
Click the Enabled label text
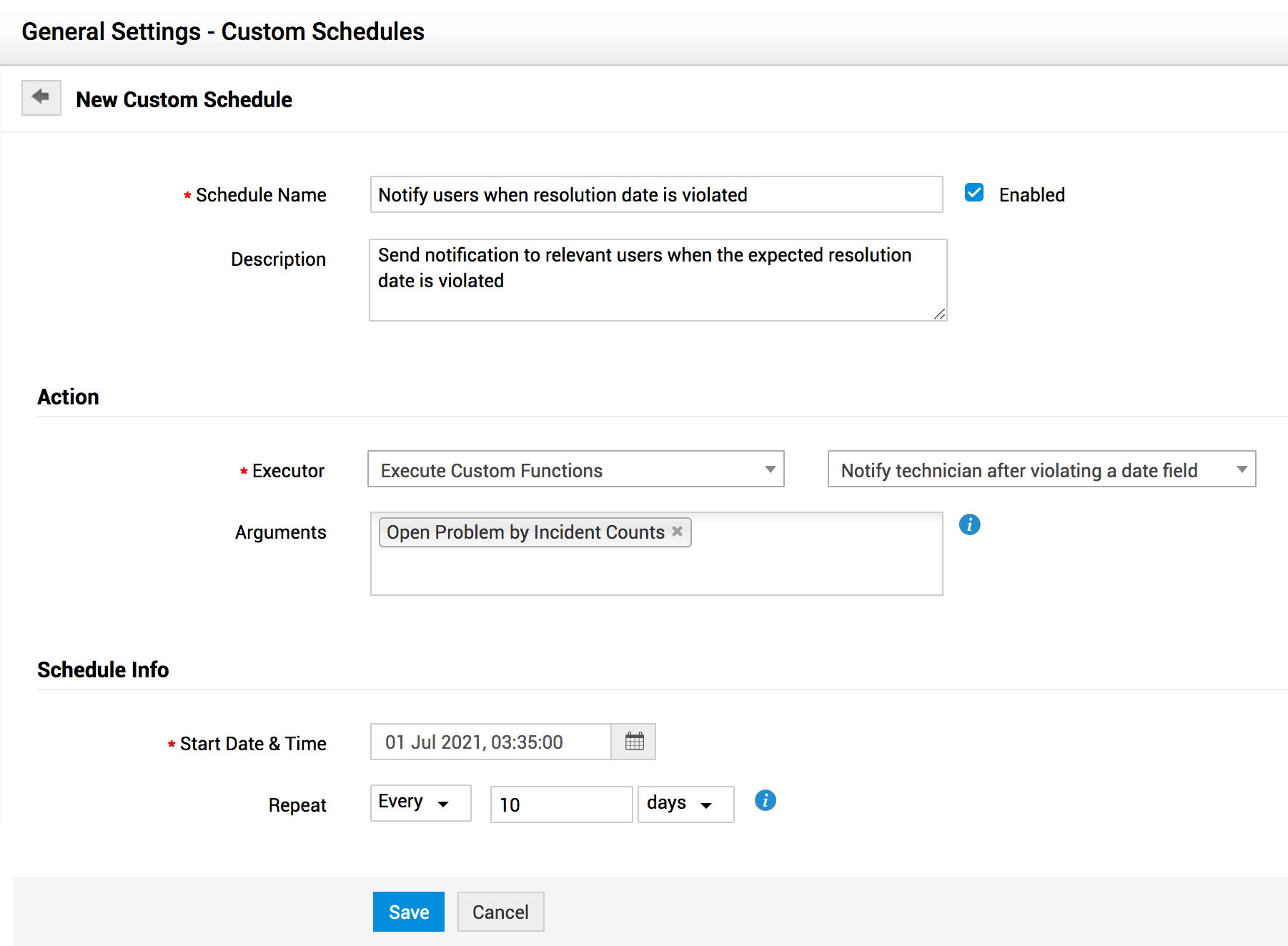(x=1031, y=195)
